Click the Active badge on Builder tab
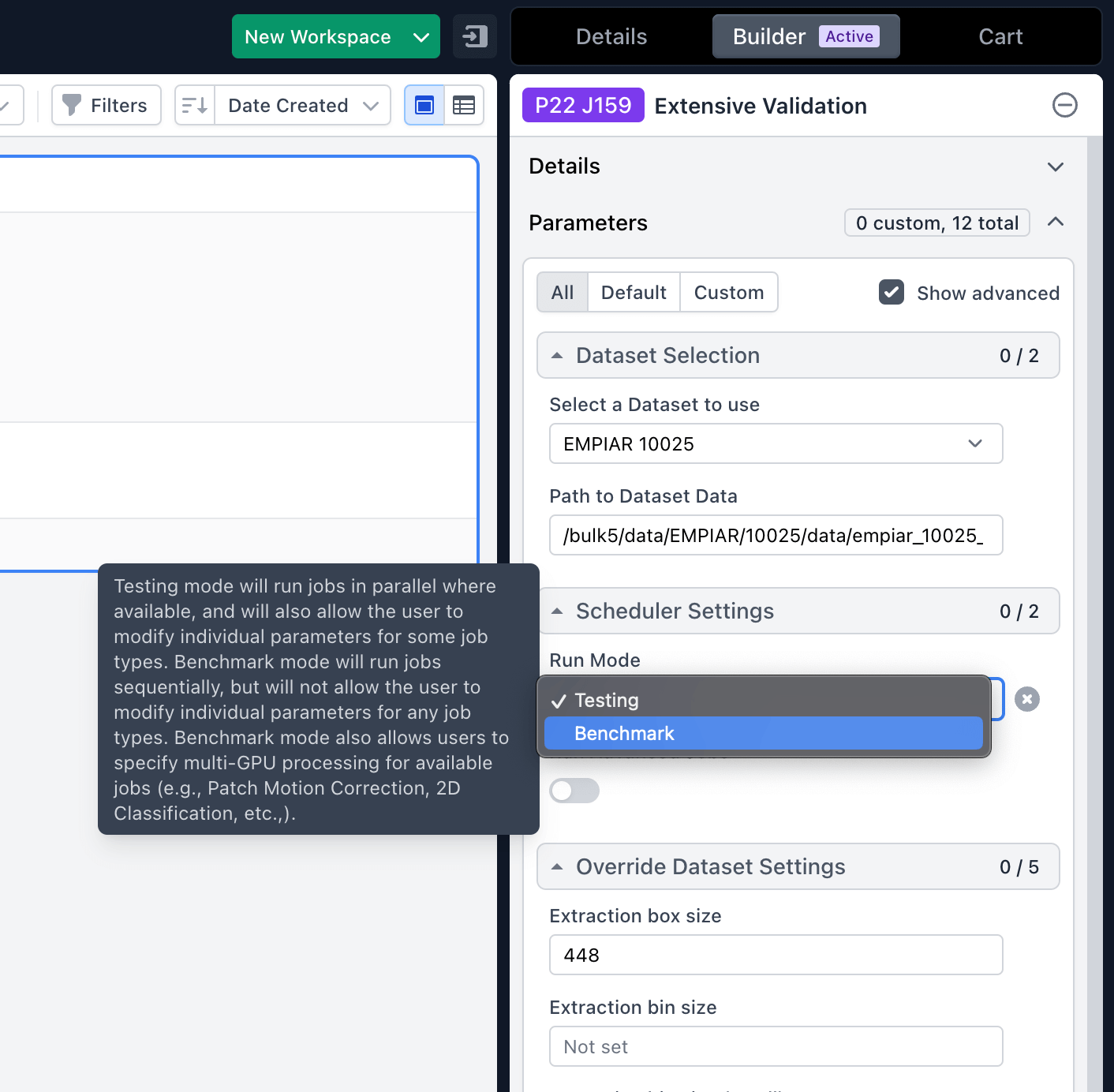 tap(849, 36)
